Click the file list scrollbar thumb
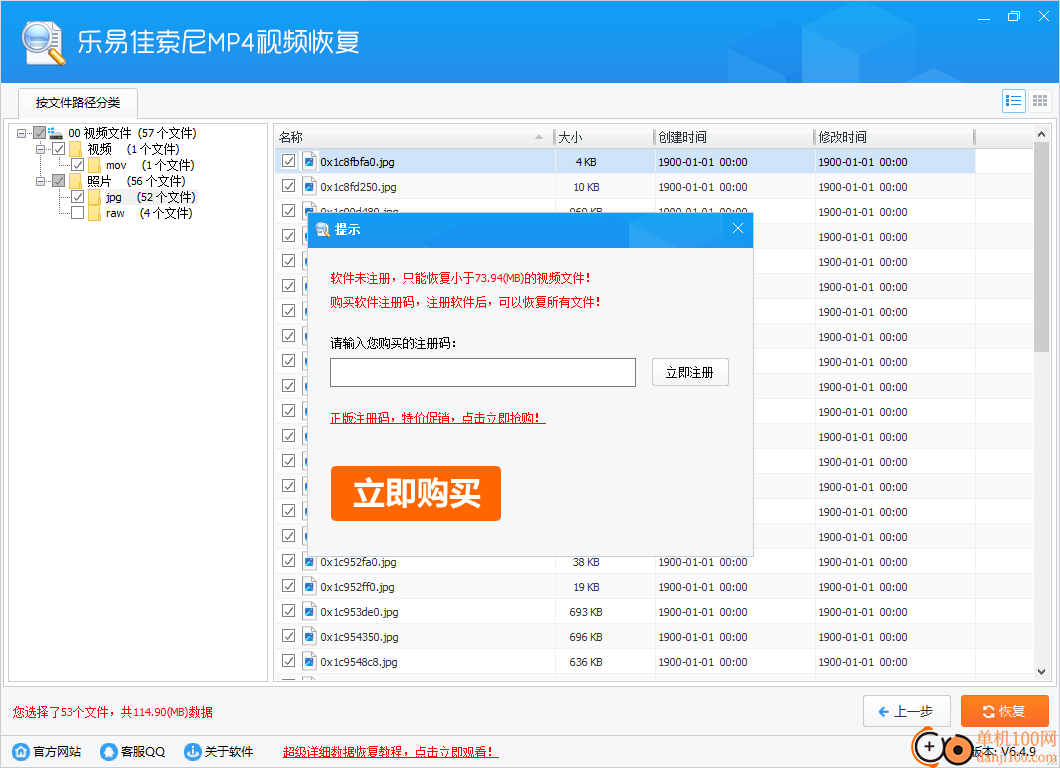This screenshot has height=768, width=1060. (1041, 247)
